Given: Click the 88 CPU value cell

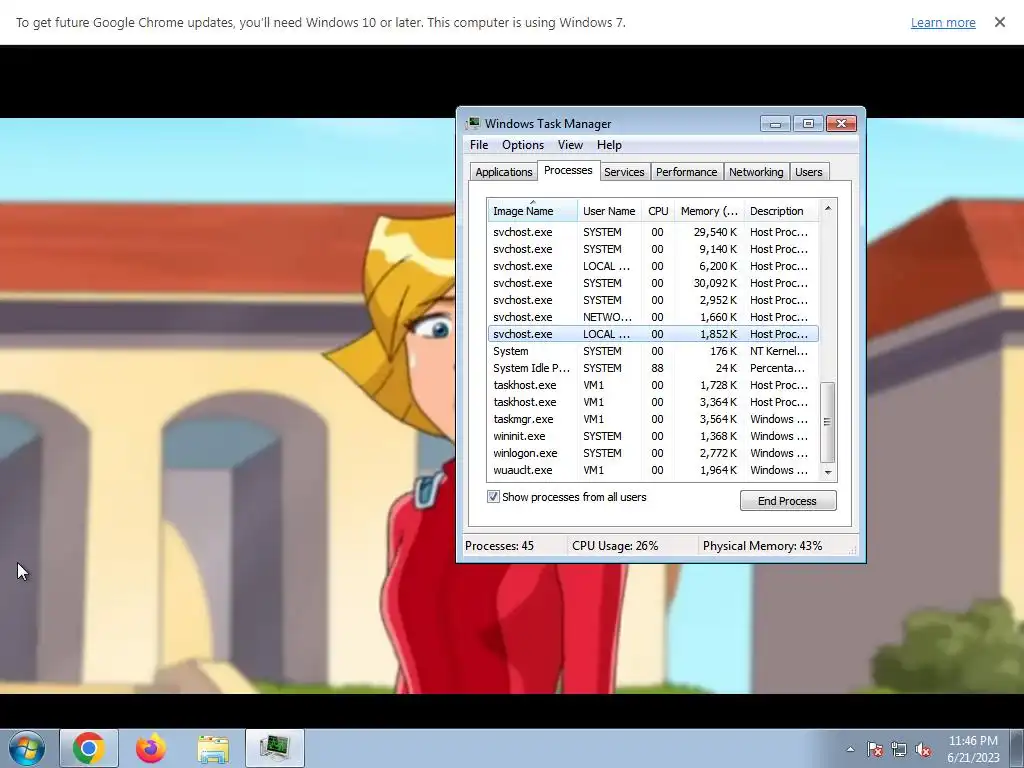Looking at the screenshot, I should [657, 368].
